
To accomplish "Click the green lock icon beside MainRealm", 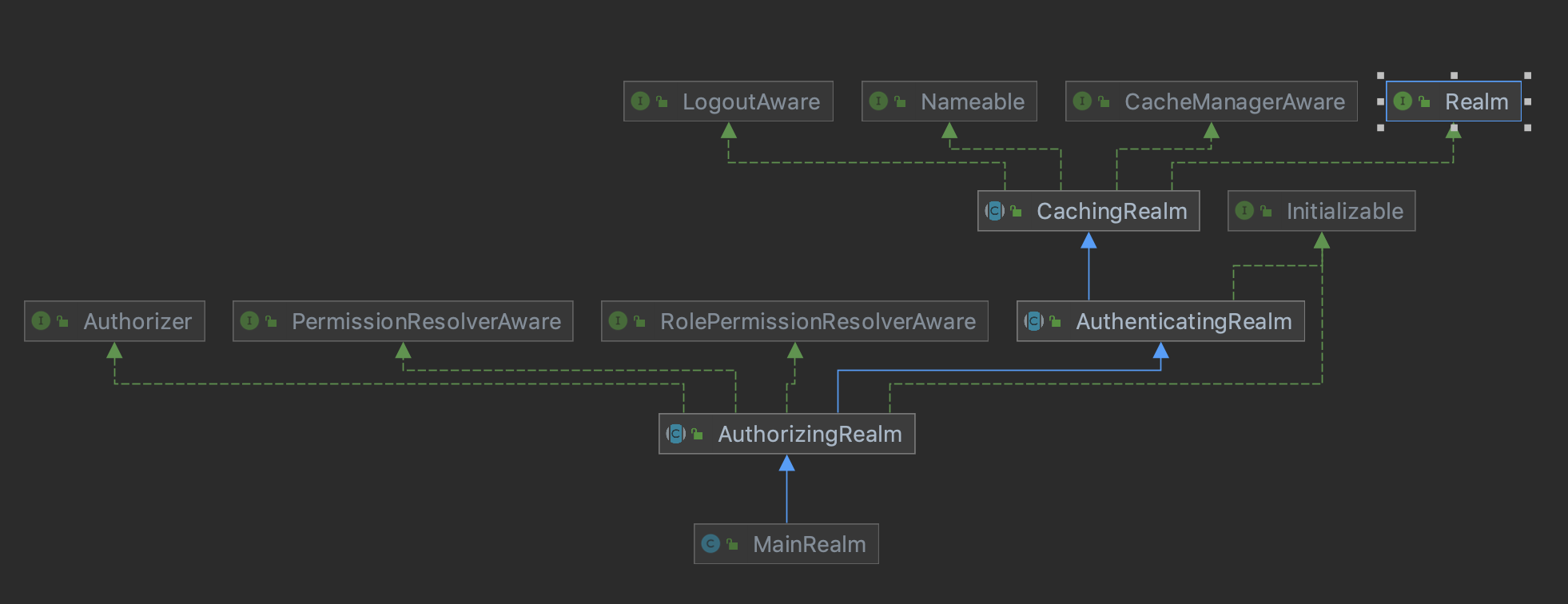I will (731, 544).
